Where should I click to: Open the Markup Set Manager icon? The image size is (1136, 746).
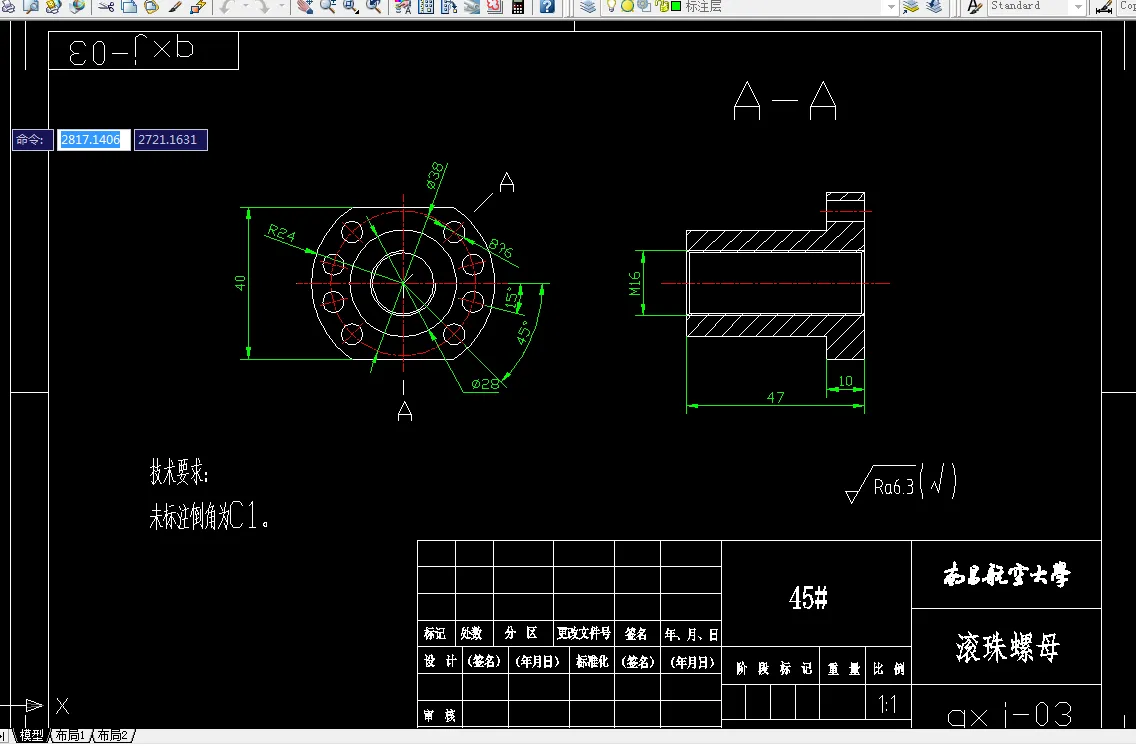click(495, 7)
